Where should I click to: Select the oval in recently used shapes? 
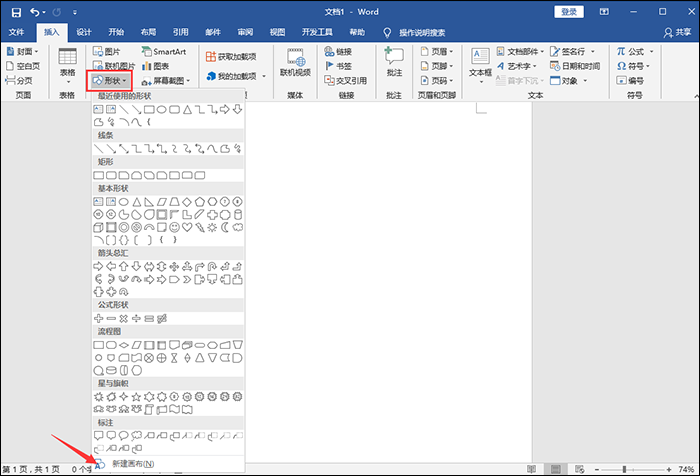(x=162, y=109)
